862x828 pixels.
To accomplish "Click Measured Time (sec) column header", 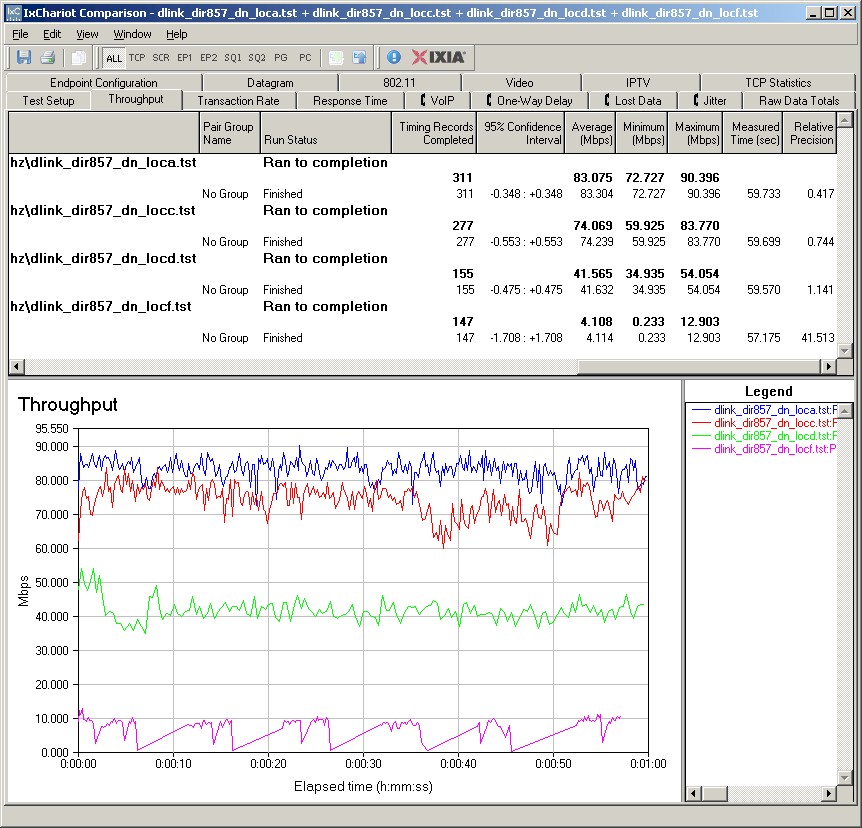I will (753, 133).
